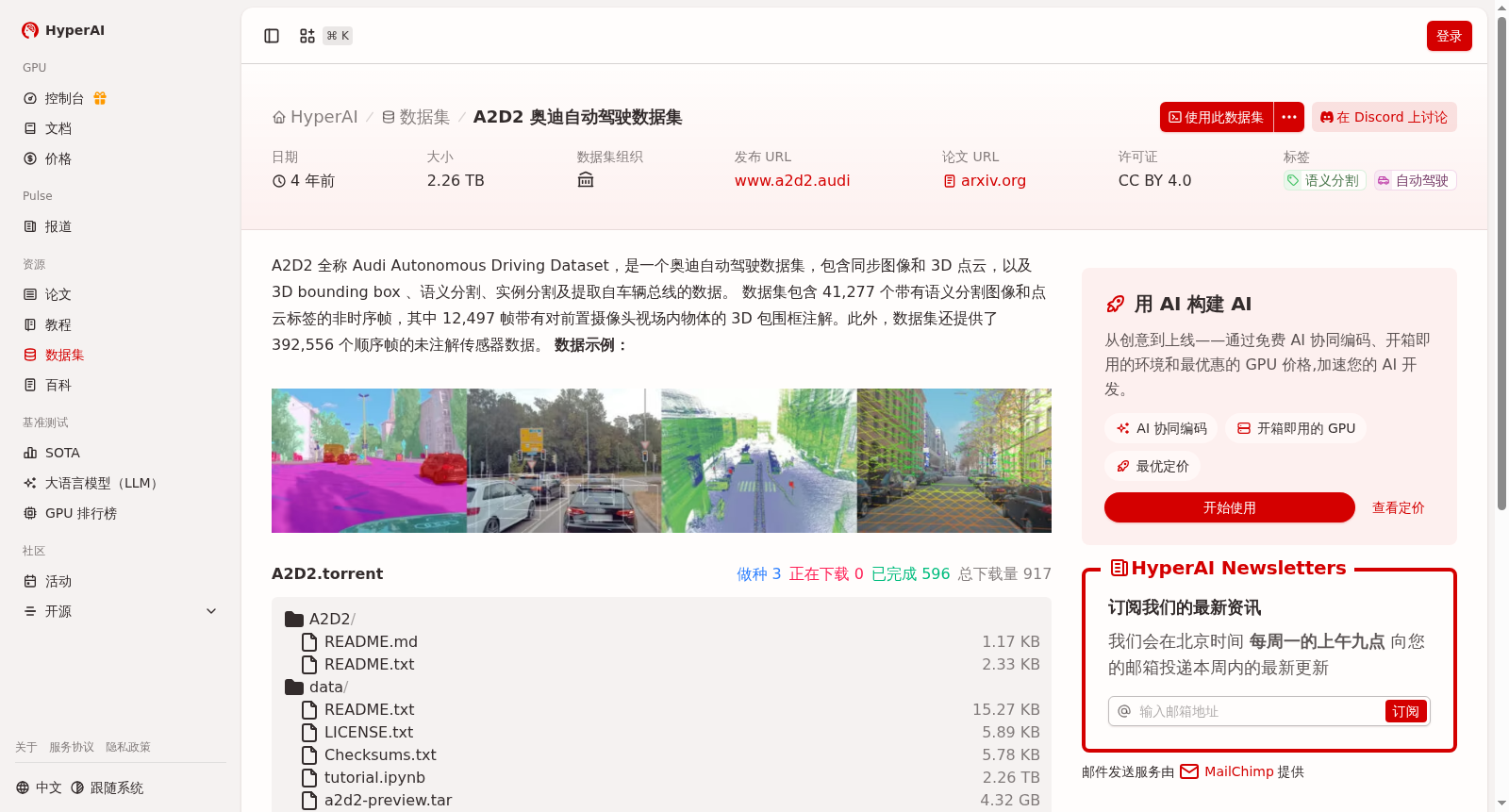Click 开始使用 button

pos(1230,507)
